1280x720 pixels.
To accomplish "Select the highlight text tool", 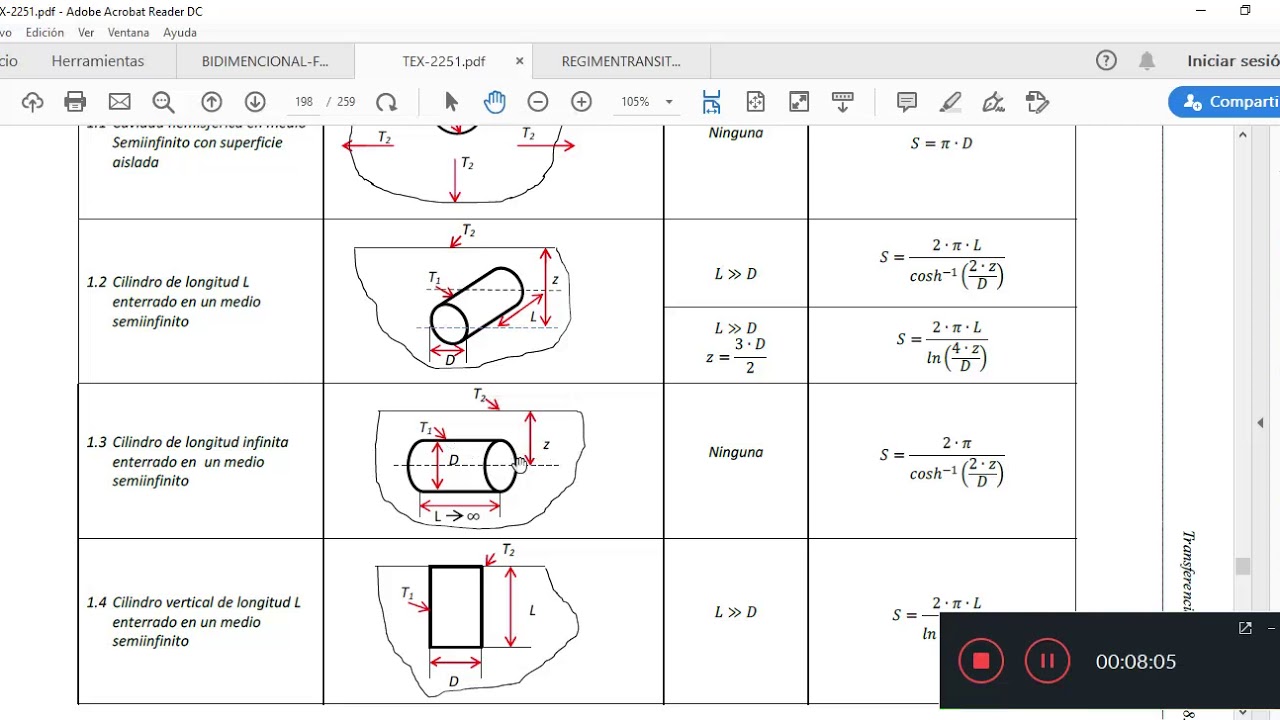I will pyautogui.click(x=950, y=102).
